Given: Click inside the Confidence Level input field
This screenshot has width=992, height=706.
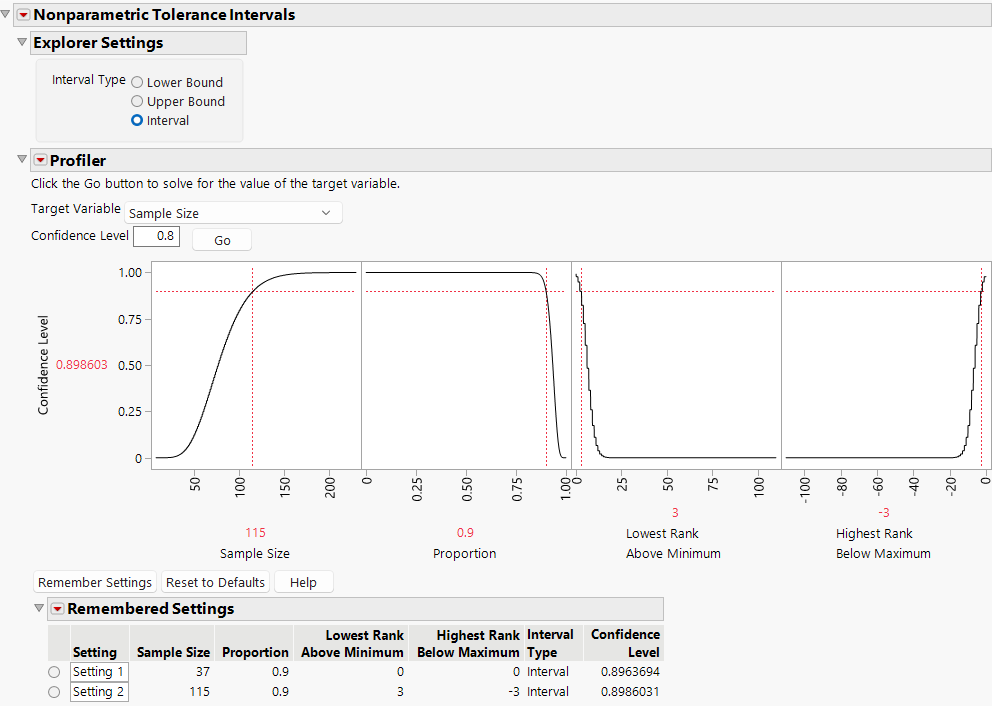Looking at the screenshot, I should [156, 236].
